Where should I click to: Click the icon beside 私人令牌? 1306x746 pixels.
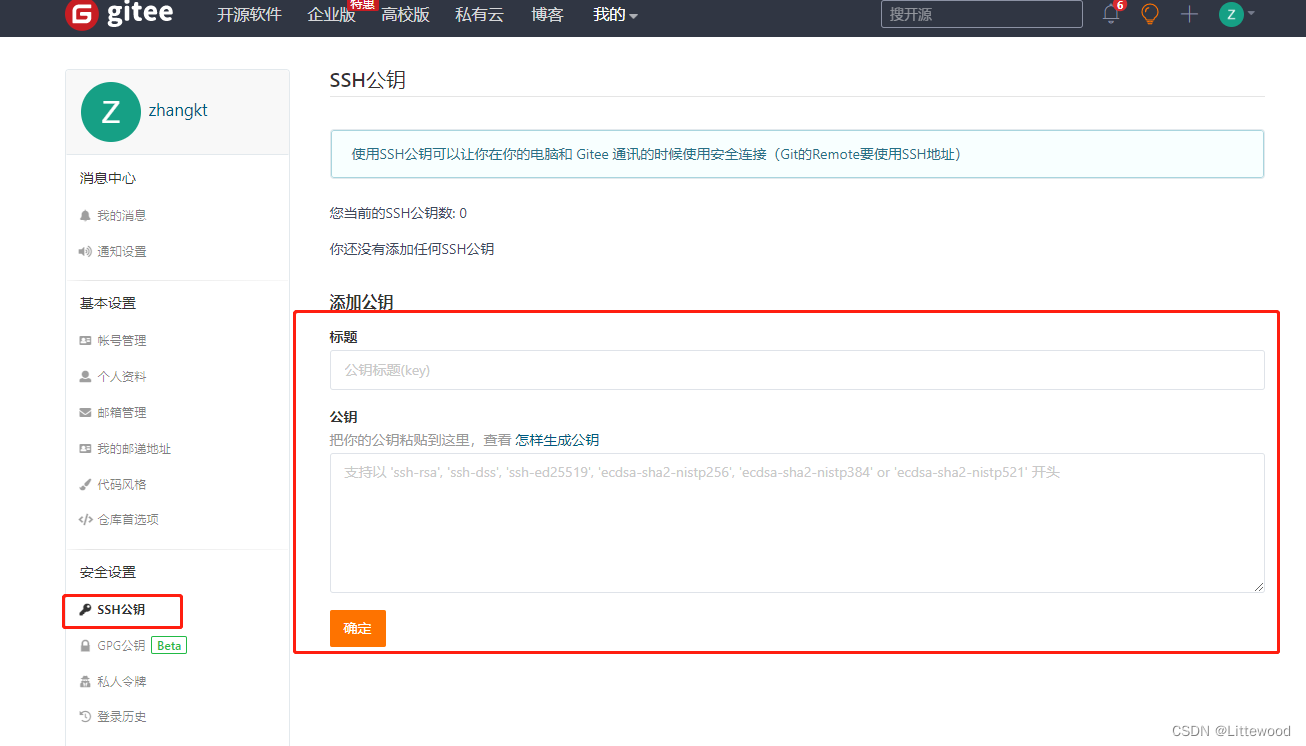click(85, 681)
